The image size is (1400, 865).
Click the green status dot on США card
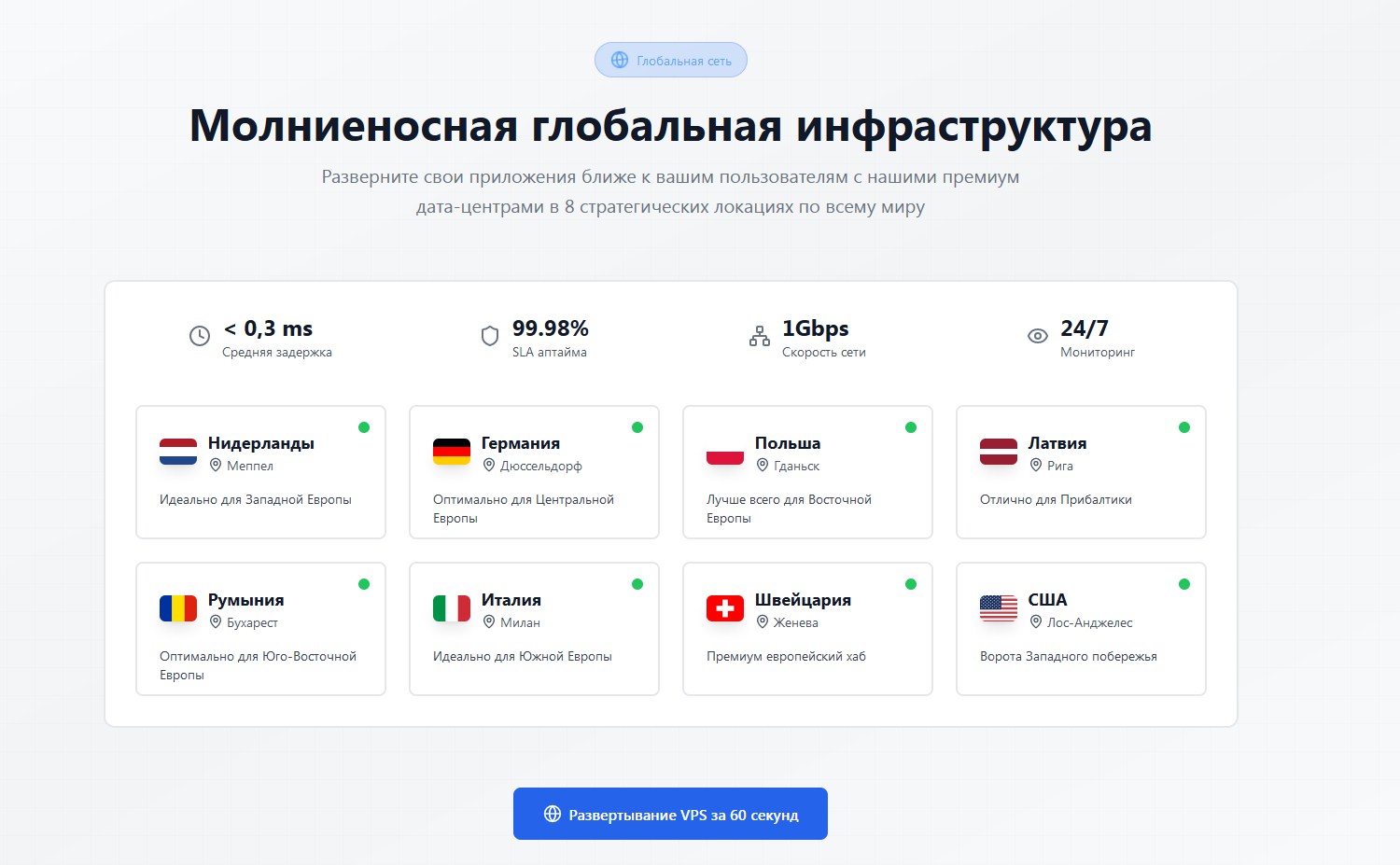(1184, 584)
